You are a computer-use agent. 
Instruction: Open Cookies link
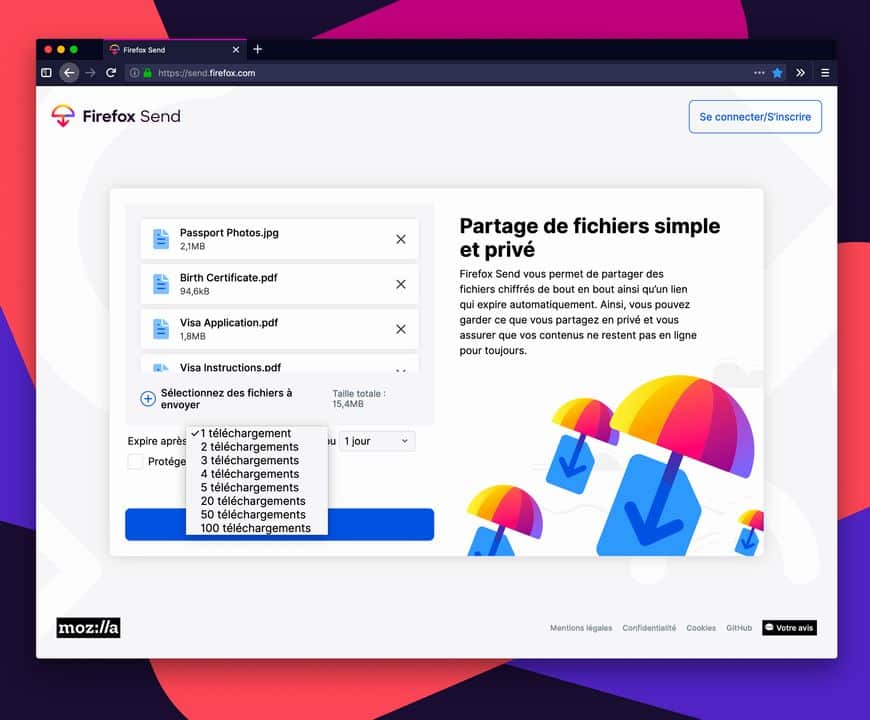pos(701,628)
